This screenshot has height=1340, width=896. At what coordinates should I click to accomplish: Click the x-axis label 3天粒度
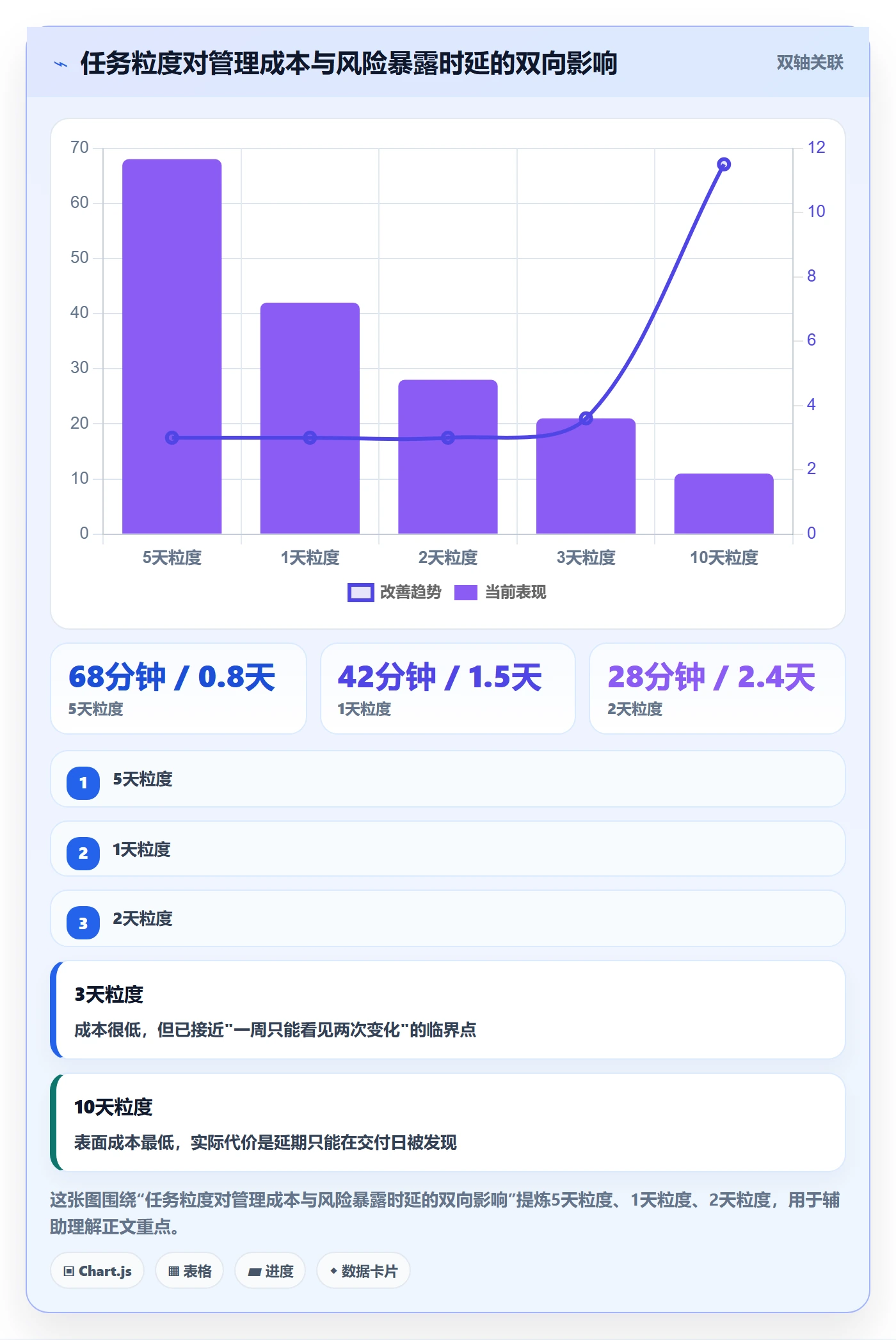pyautogui.click(x=586, y=557)
